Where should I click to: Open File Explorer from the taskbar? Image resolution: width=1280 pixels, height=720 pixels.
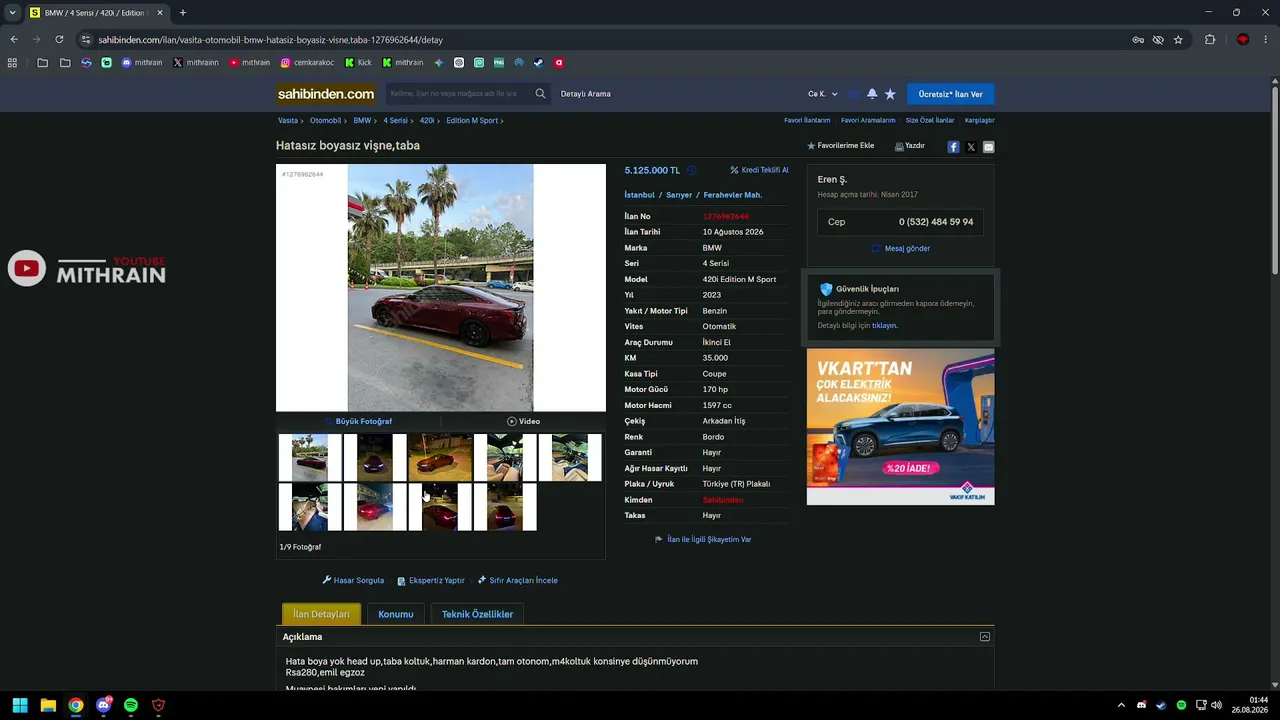click(47, 705)
